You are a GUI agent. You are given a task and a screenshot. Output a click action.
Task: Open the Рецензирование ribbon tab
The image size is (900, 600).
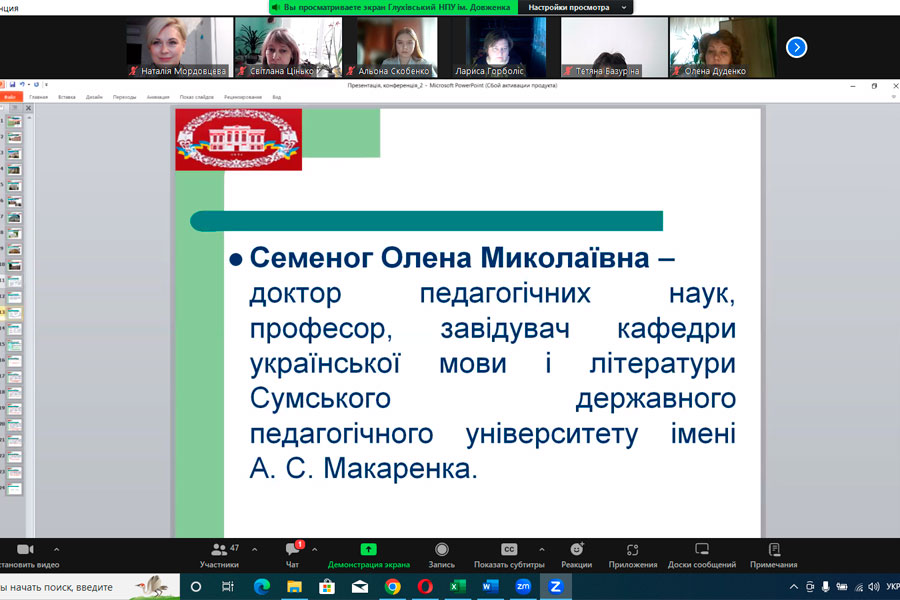click(243, 97)
